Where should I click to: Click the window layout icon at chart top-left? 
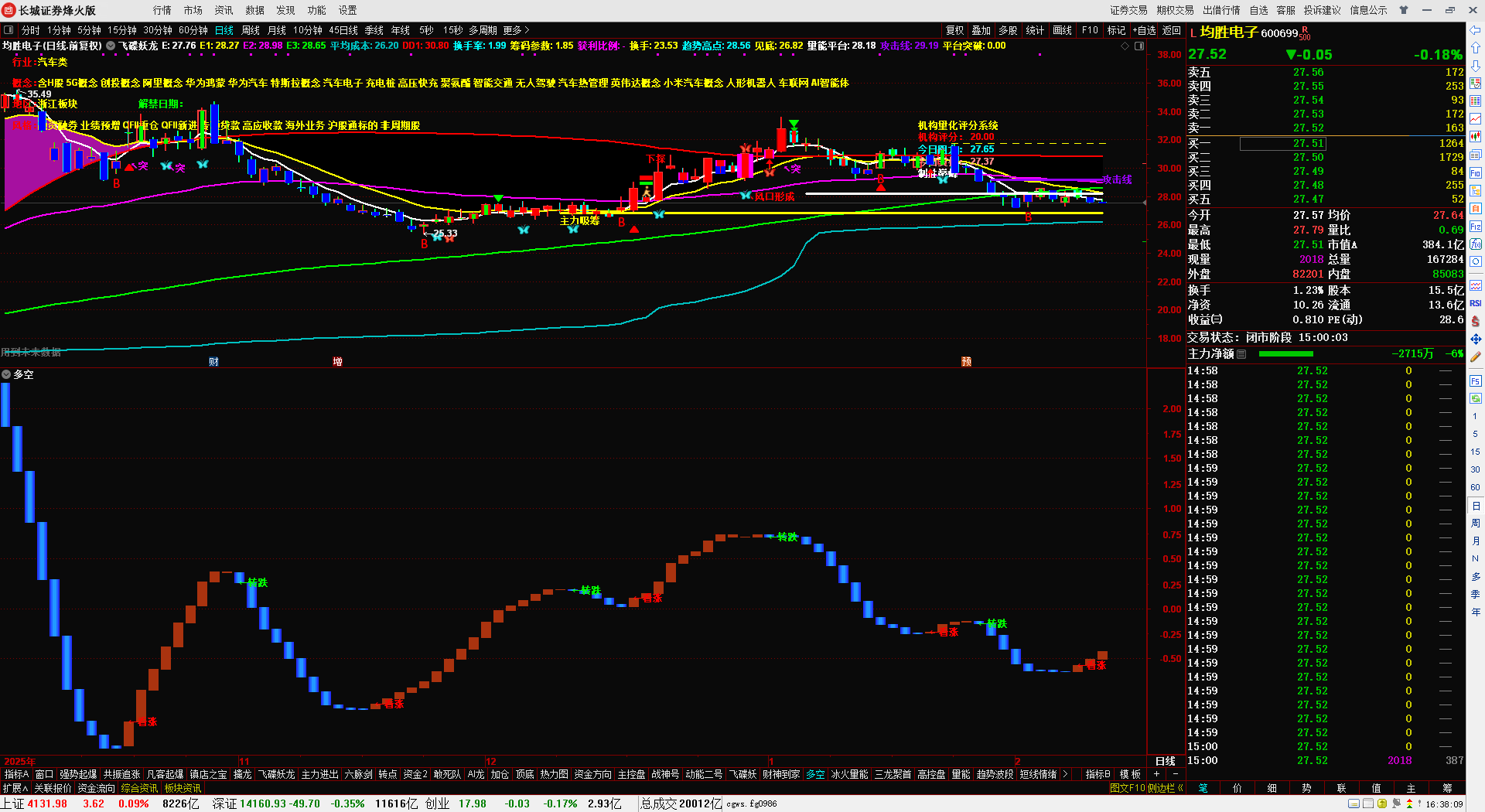click(9, 30)
